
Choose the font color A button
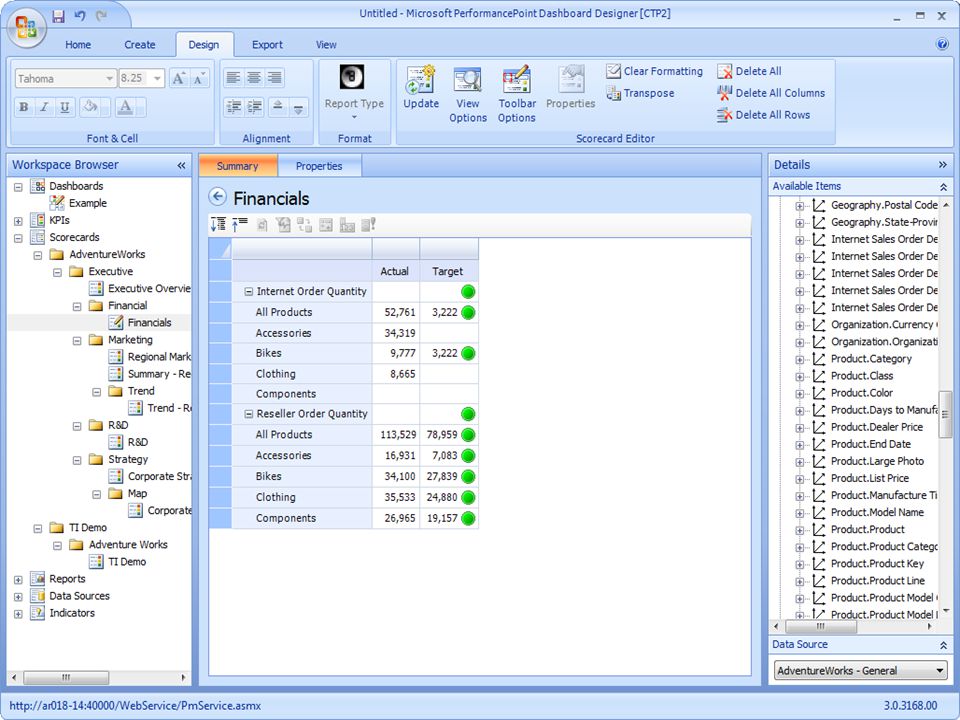click(126, 107)
